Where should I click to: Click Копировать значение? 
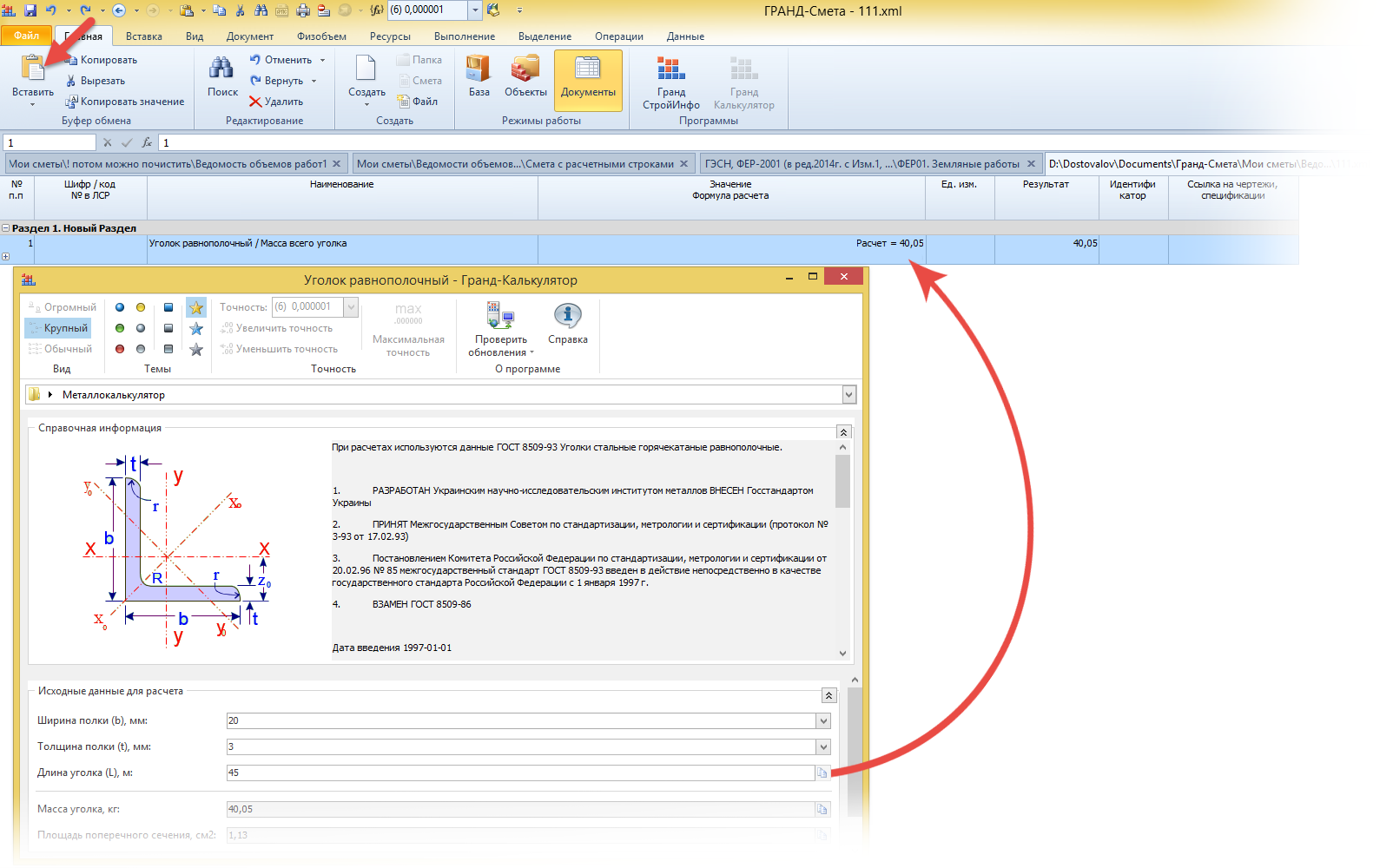(125, 102)
